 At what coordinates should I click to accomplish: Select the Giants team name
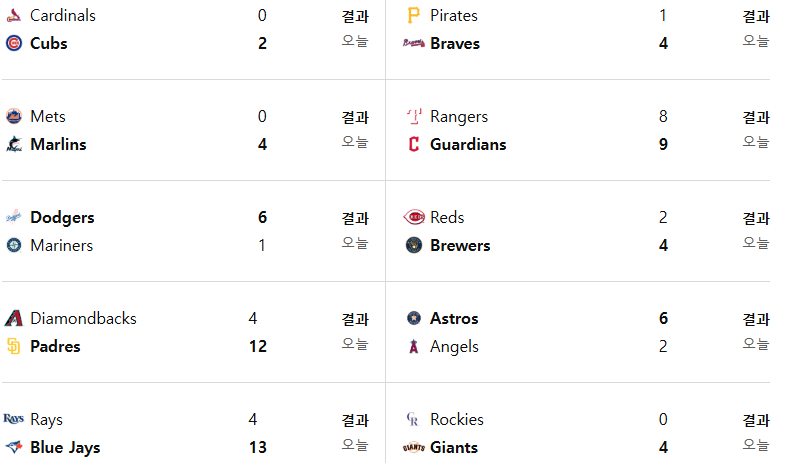[x=454, y=447]
